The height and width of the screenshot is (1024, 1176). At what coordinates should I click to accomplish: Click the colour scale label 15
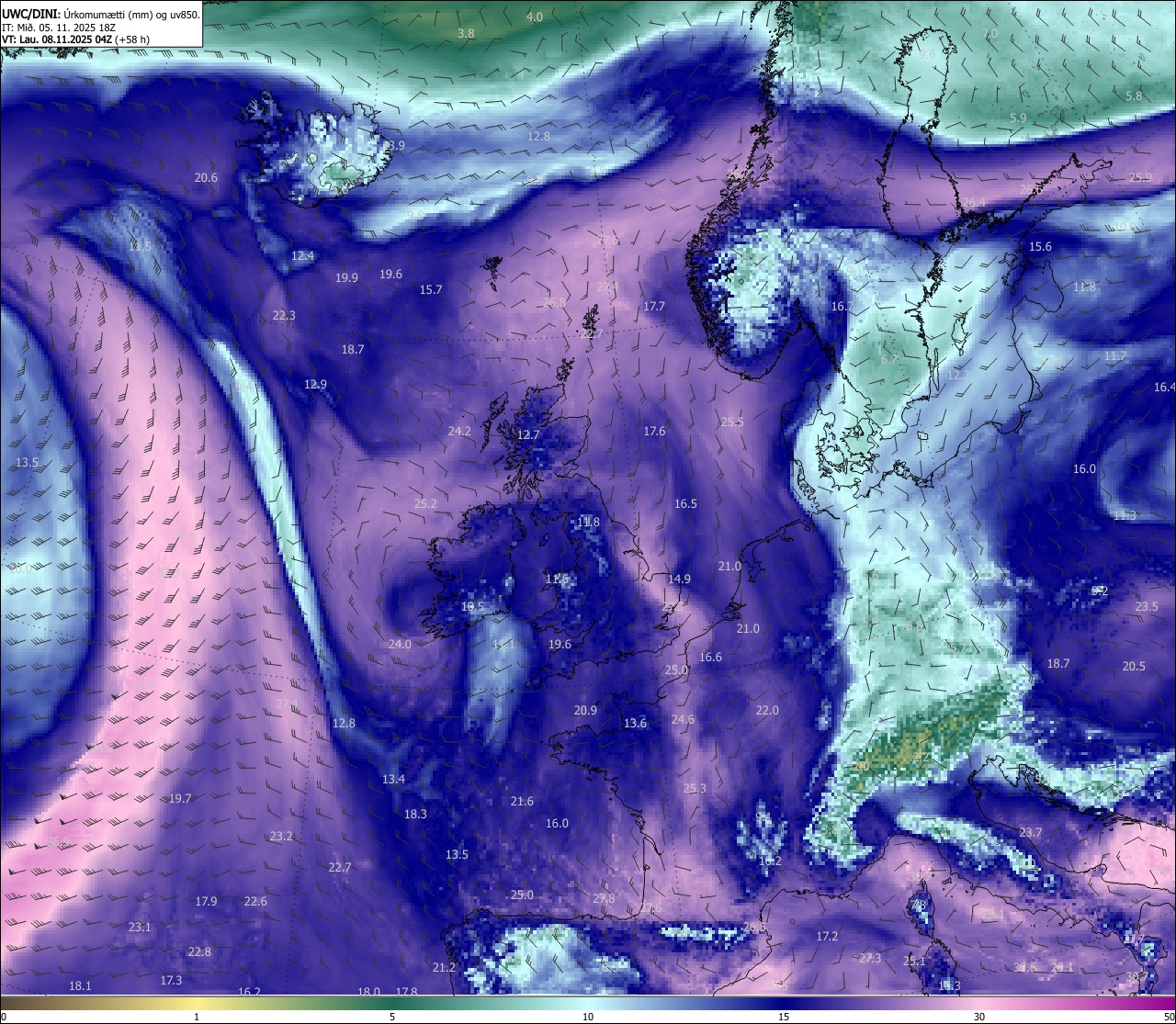click(784, 1017)
